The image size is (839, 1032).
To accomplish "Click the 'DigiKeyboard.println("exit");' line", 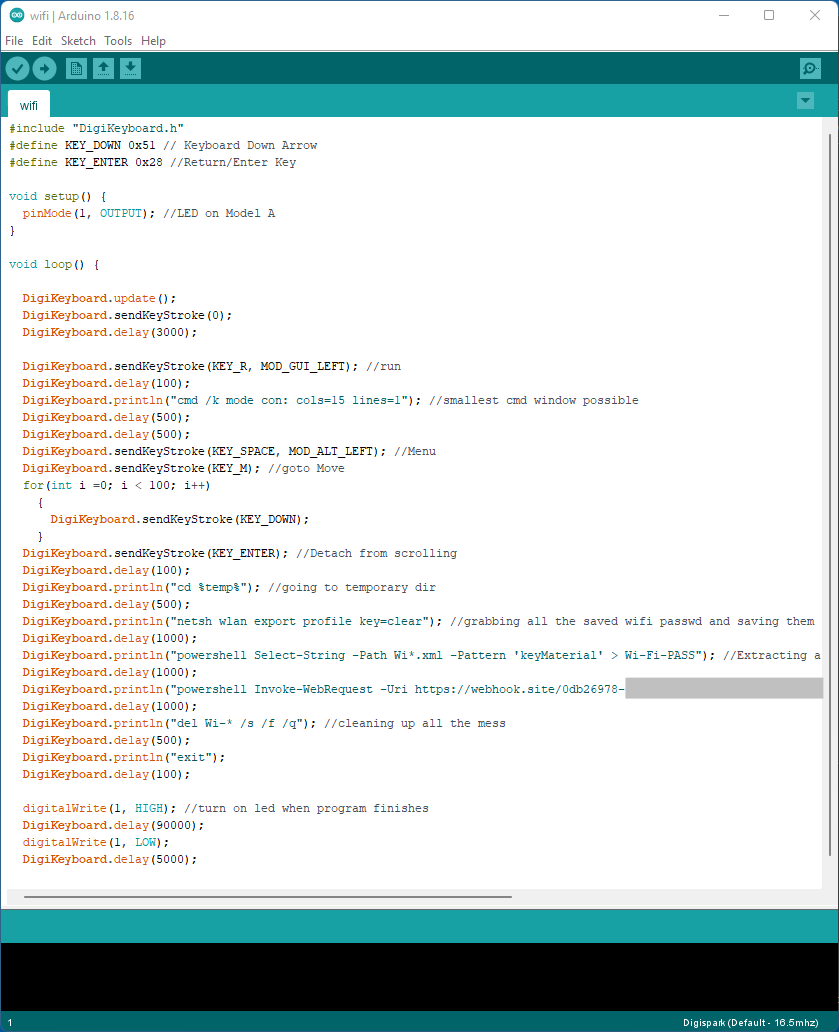I will pyautogui.click(x=124, y=758).
